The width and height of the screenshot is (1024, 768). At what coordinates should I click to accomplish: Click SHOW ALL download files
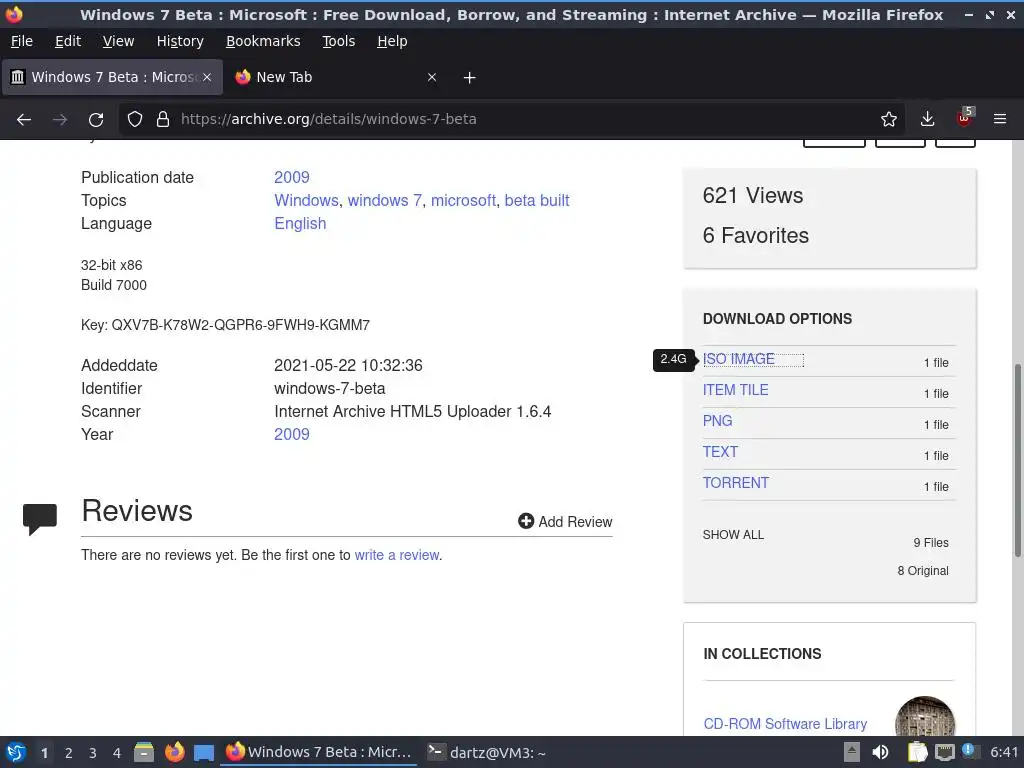(733, 535)
